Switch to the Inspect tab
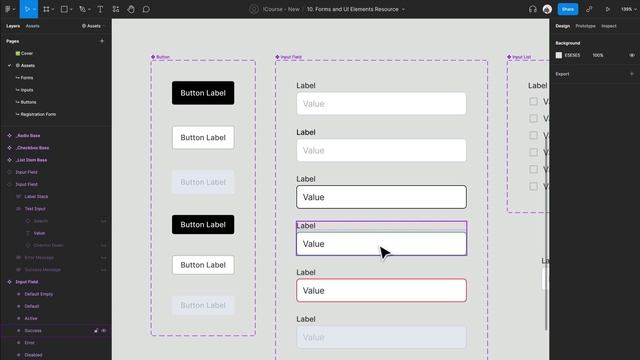Viewport: 640px width, 360px height. point(609,26)
